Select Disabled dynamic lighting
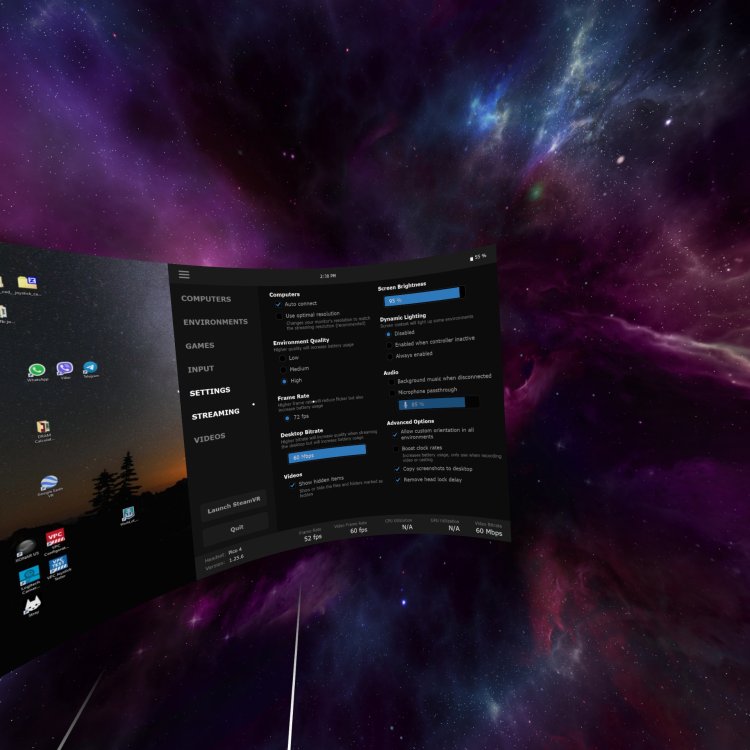 388,334
